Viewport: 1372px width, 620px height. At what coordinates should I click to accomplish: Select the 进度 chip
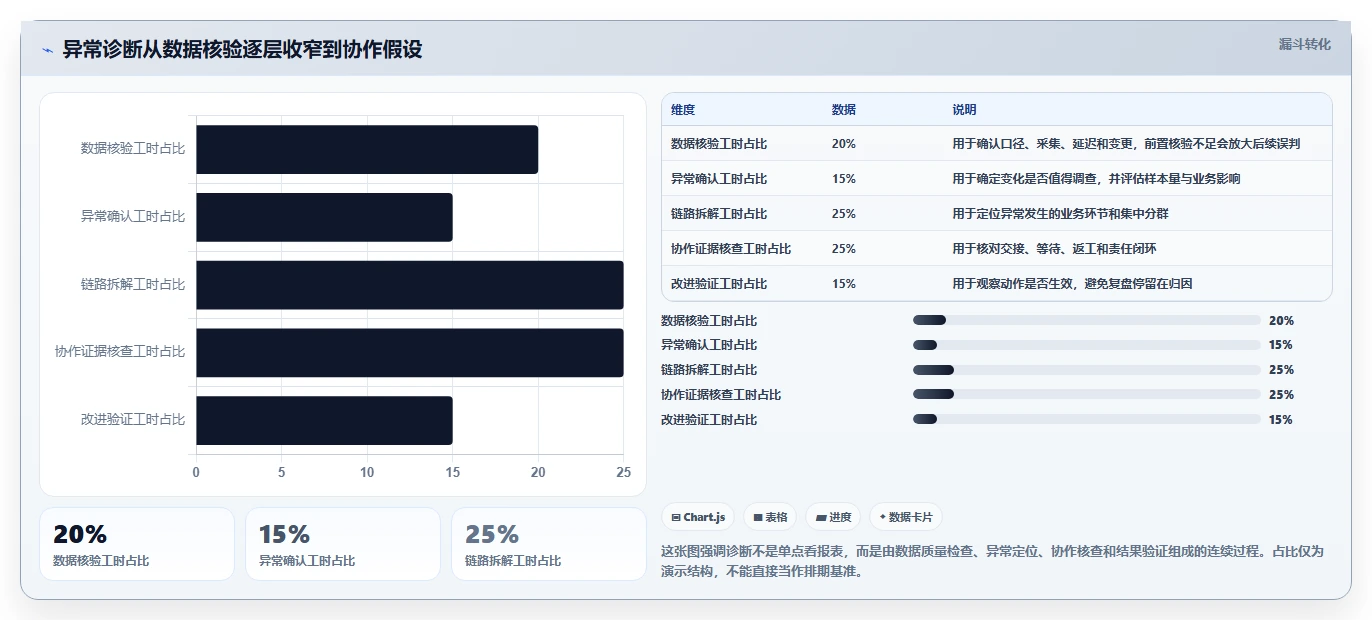(x=833, y=517)
